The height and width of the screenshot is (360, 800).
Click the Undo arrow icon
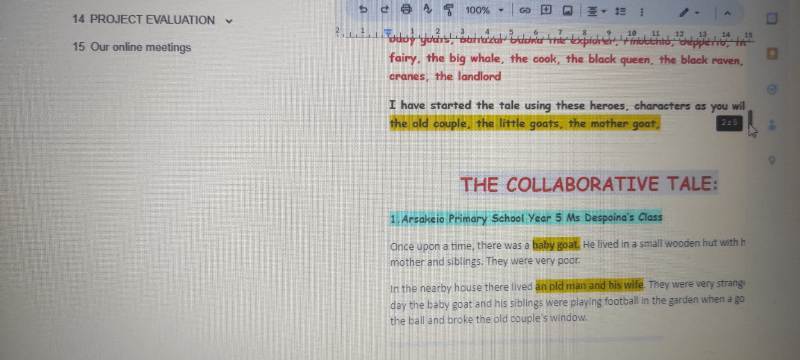click(363, 9)
